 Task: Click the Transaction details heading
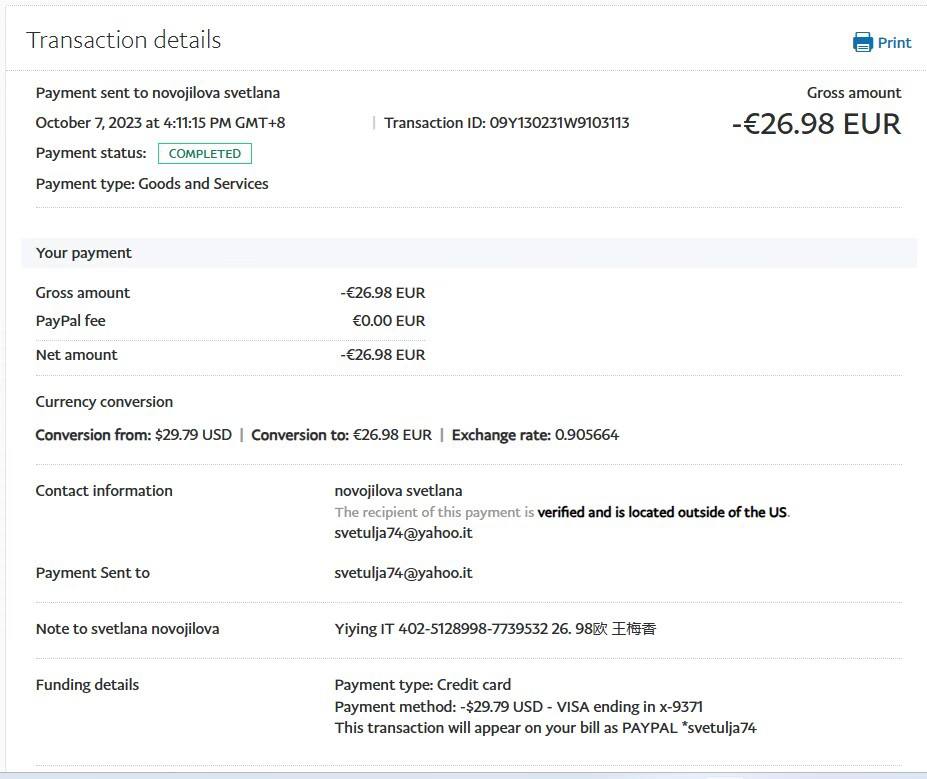(124, 40)
